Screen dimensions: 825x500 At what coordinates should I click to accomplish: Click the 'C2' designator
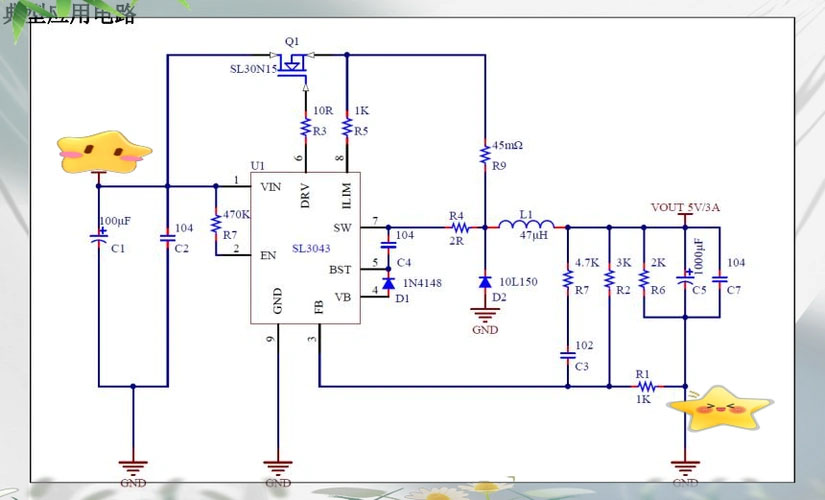pos(182,248)
